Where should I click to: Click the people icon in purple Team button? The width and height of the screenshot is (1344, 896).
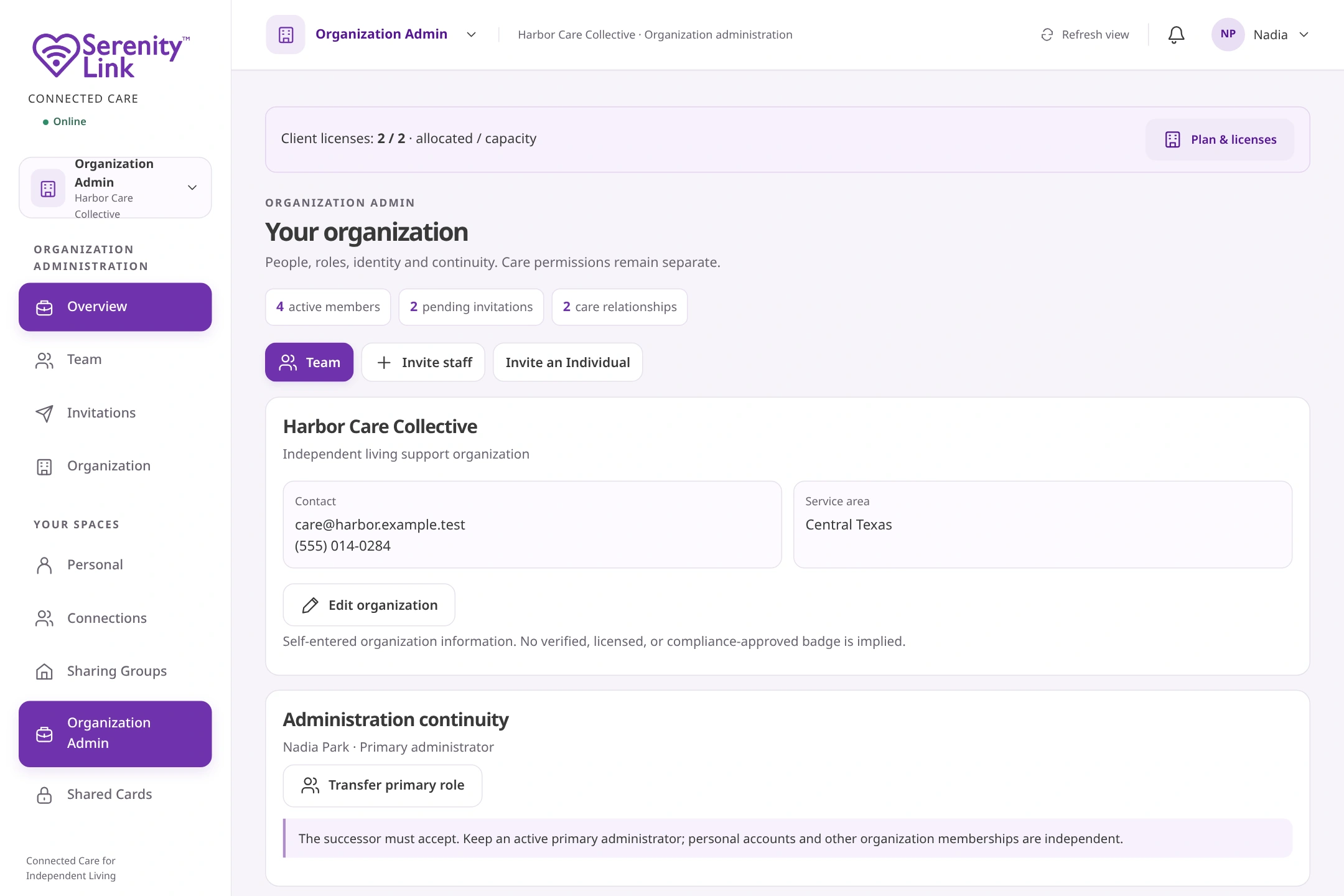[287, 363]
